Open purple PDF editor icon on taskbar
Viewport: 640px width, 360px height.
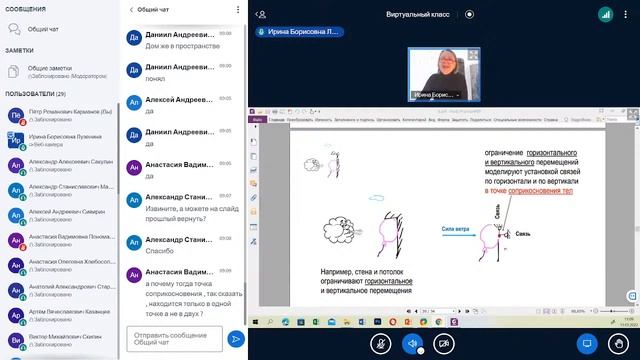pyautogui.click(x=454, y=322)
